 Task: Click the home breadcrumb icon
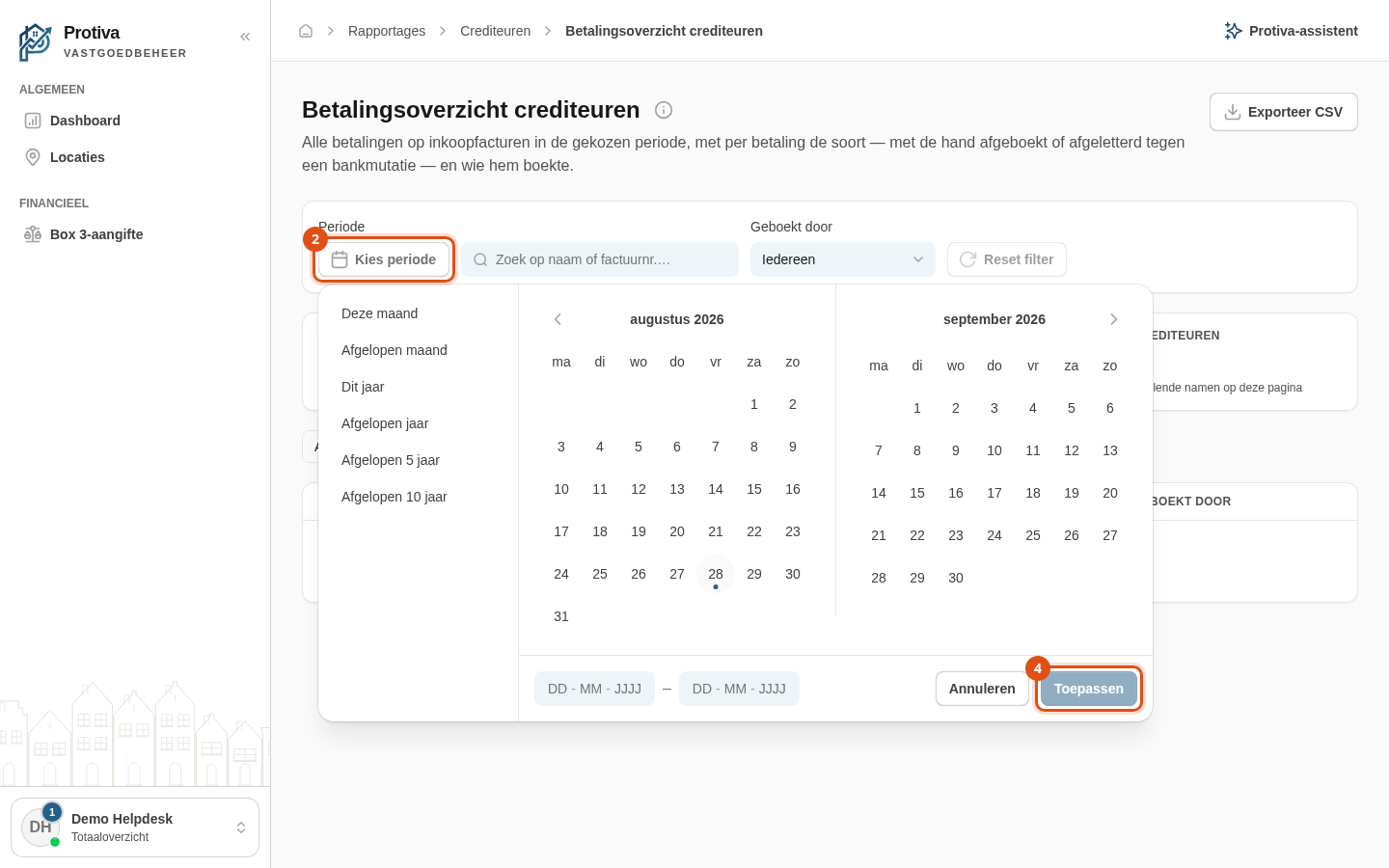click(306, 31)
